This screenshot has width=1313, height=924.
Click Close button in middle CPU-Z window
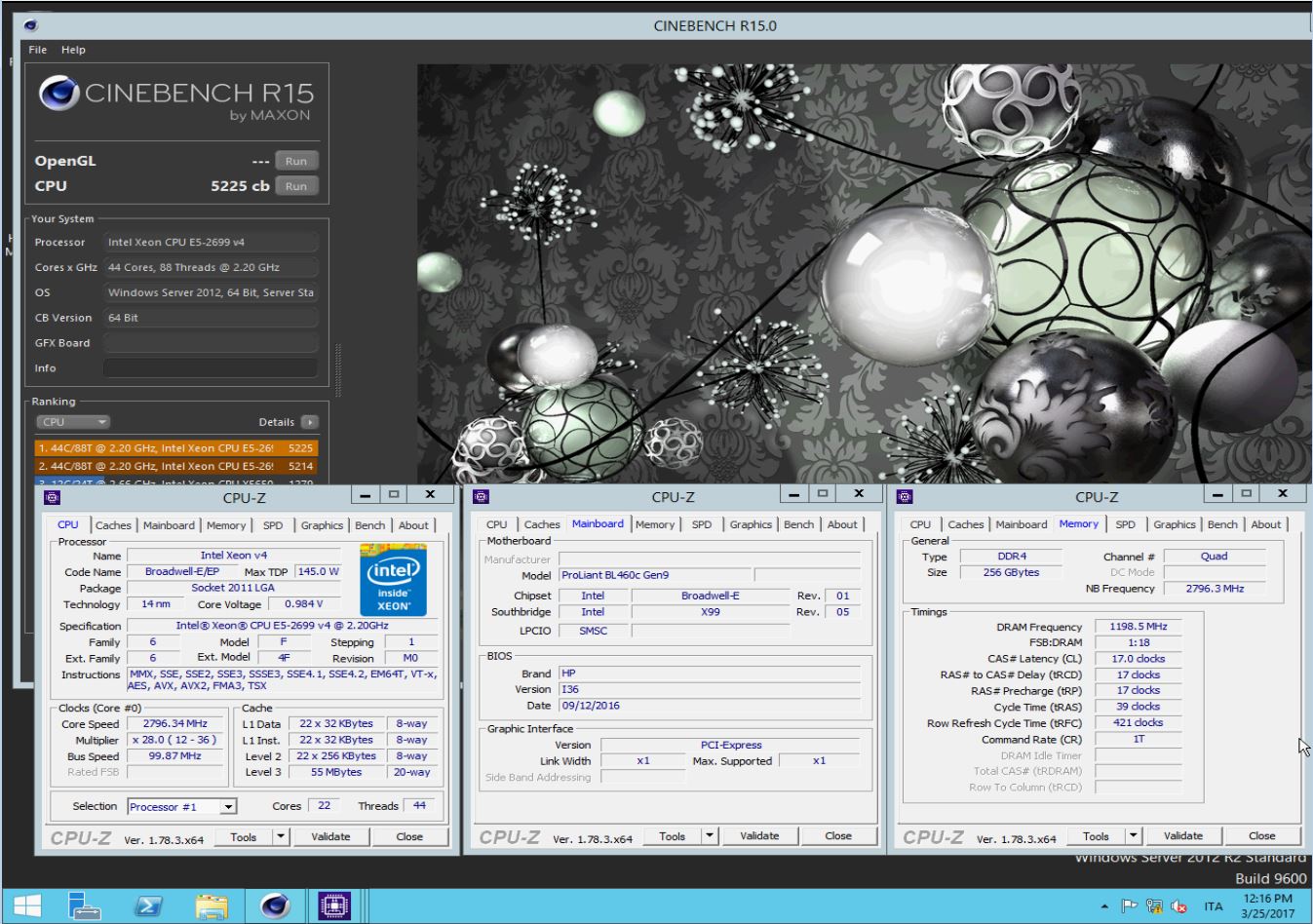[838, 836]
